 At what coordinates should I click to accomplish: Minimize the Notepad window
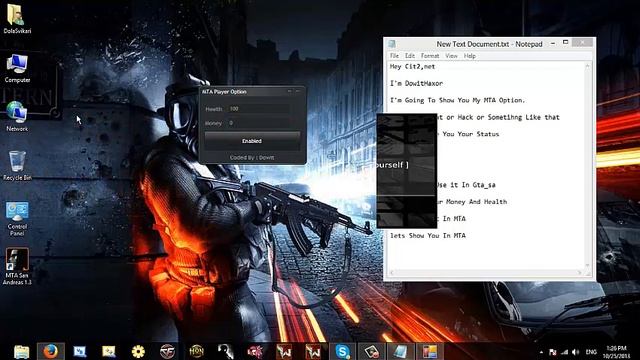(x=553, y=43)
